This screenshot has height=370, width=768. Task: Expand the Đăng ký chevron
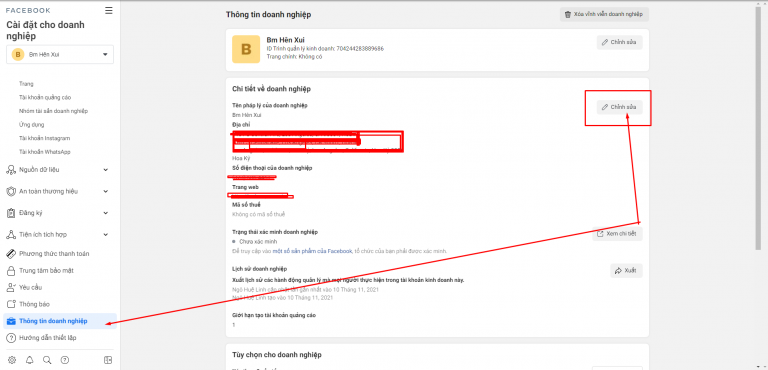point(106,213)
